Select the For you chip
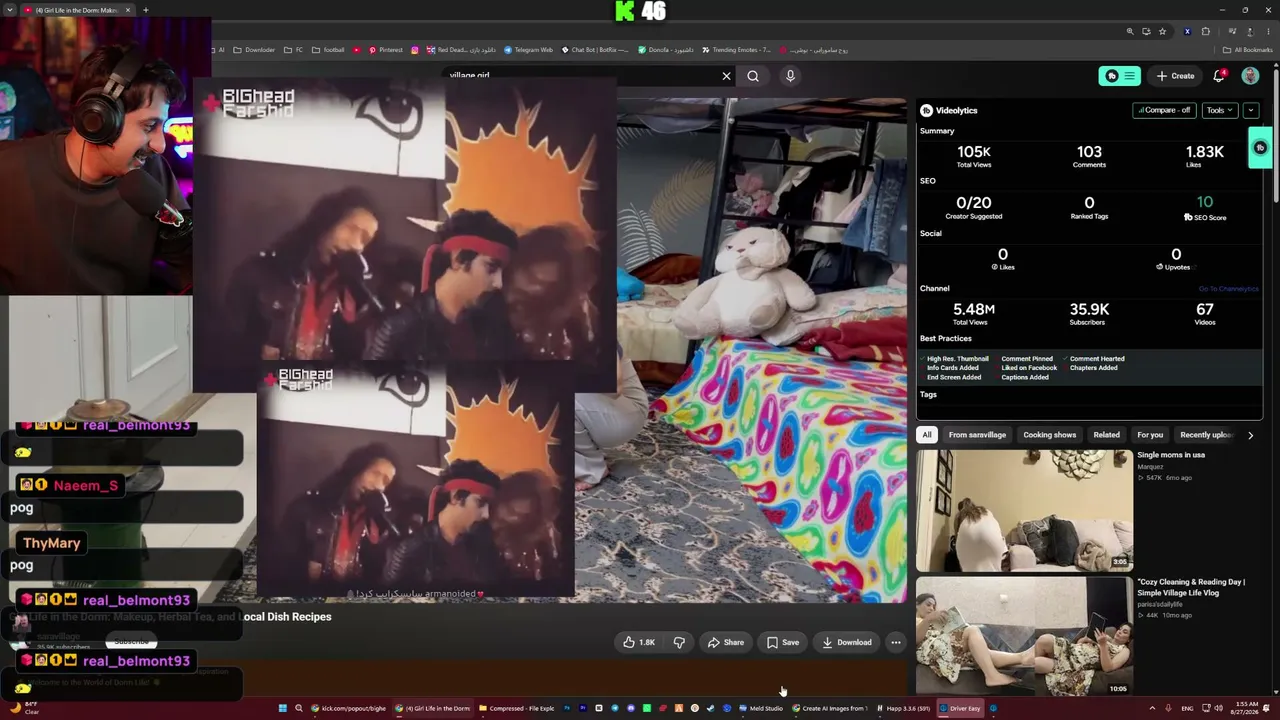Image resolution: width=1280 pixels, height=720 pixels. [x=1150, y=435]
